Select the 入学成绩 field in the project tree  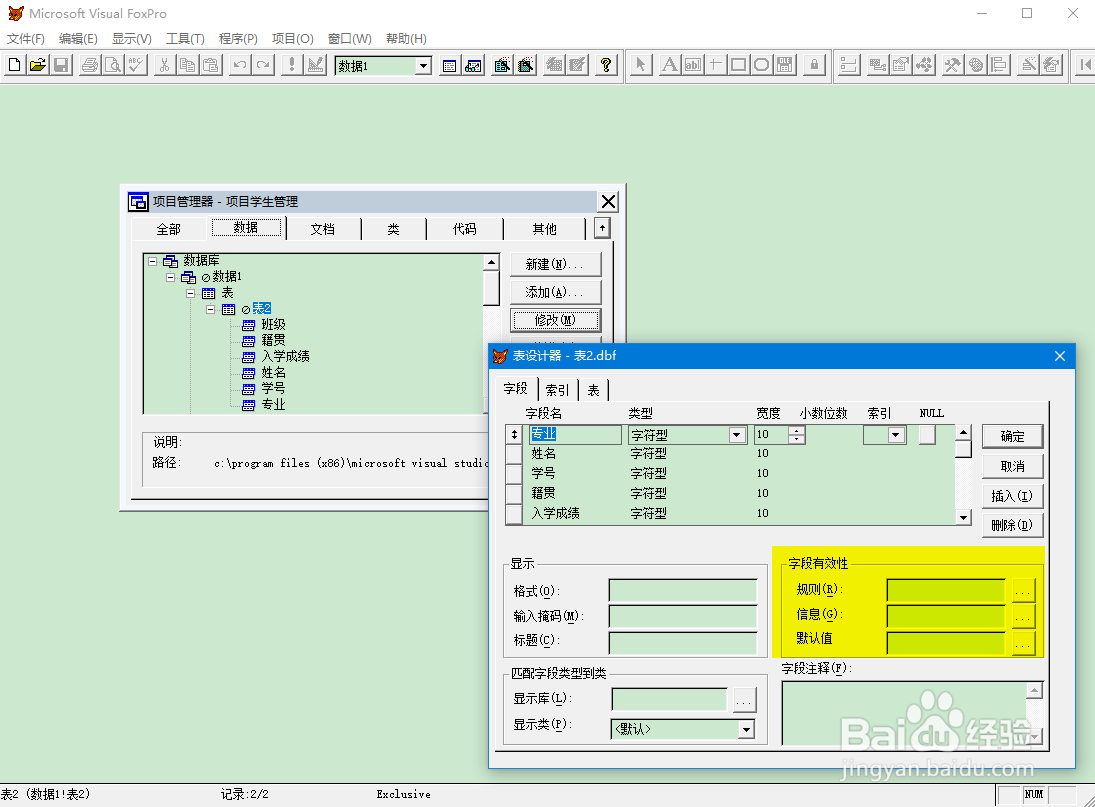(x=285, y=357)
